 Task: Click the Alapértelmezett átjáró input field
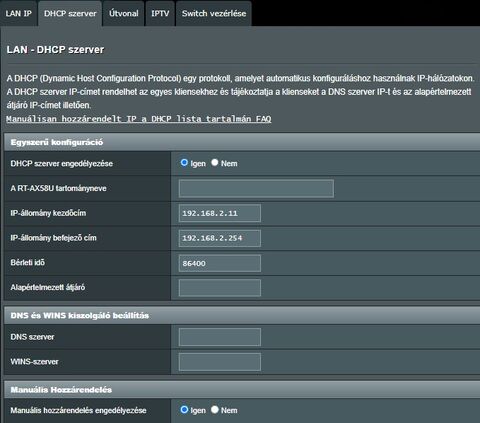[220, 288]
